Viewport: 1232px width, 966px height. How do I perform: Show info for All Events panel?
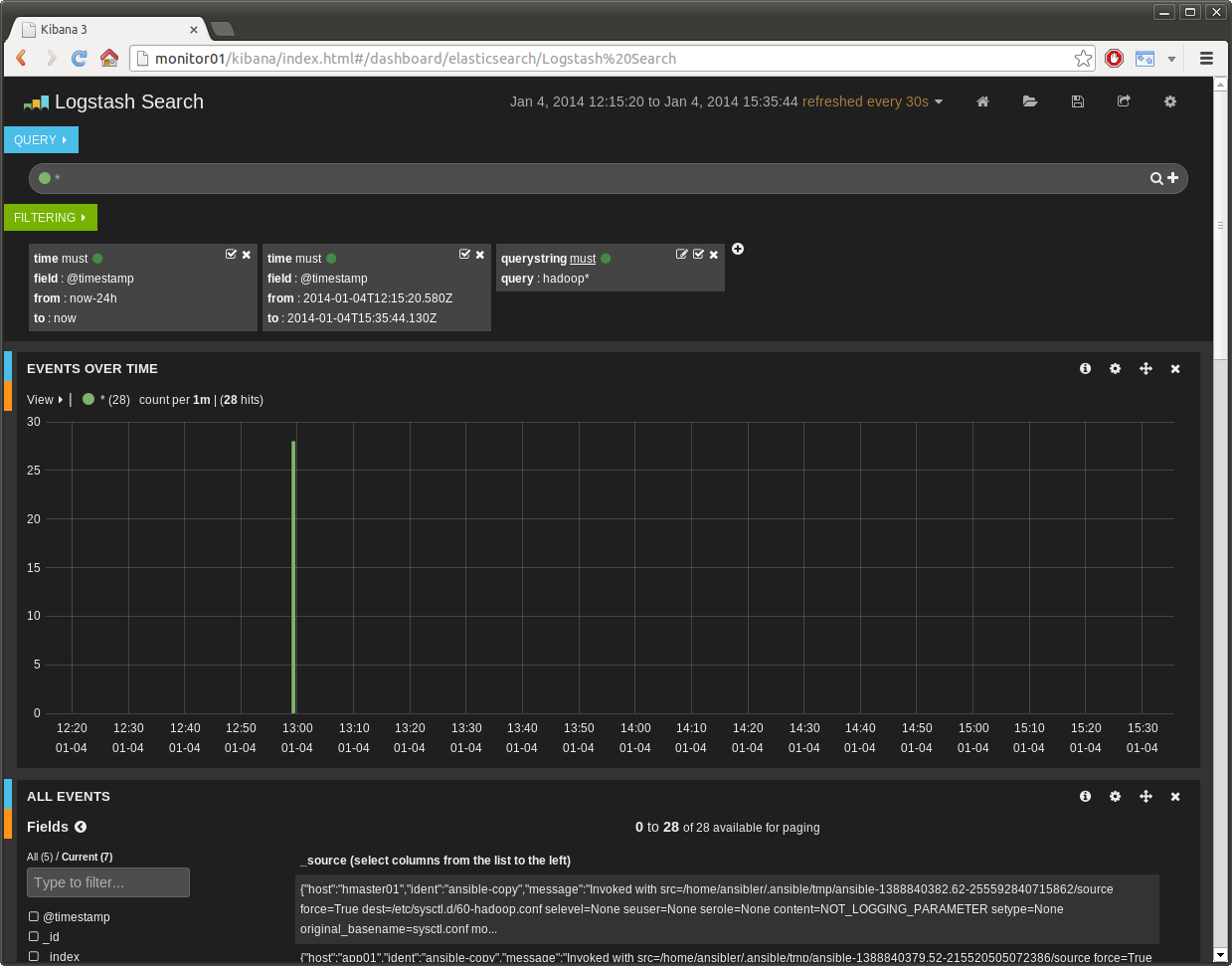(1085, 796)
